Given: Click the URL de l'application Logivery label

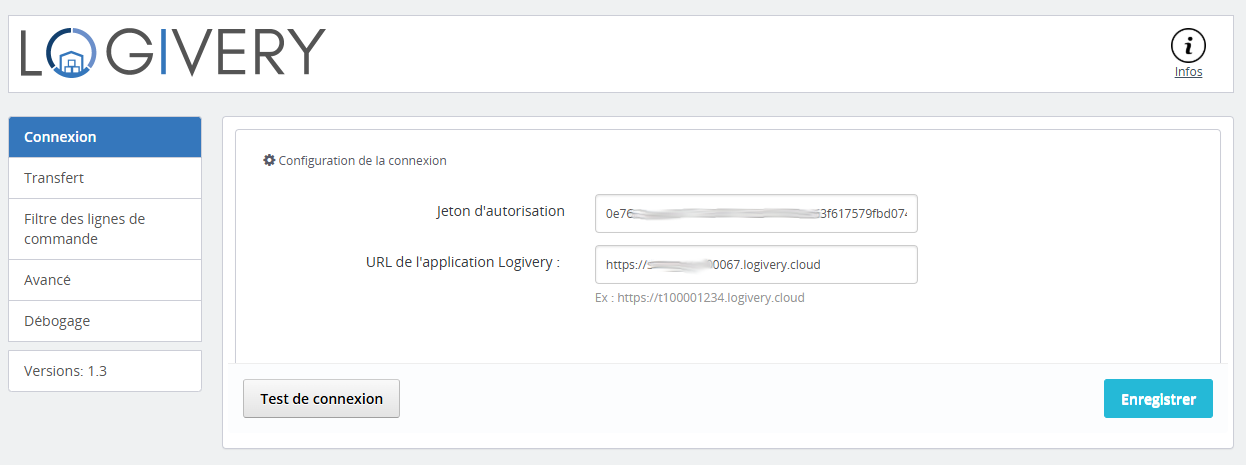Looking at the screenshot, I should (463, 262).
